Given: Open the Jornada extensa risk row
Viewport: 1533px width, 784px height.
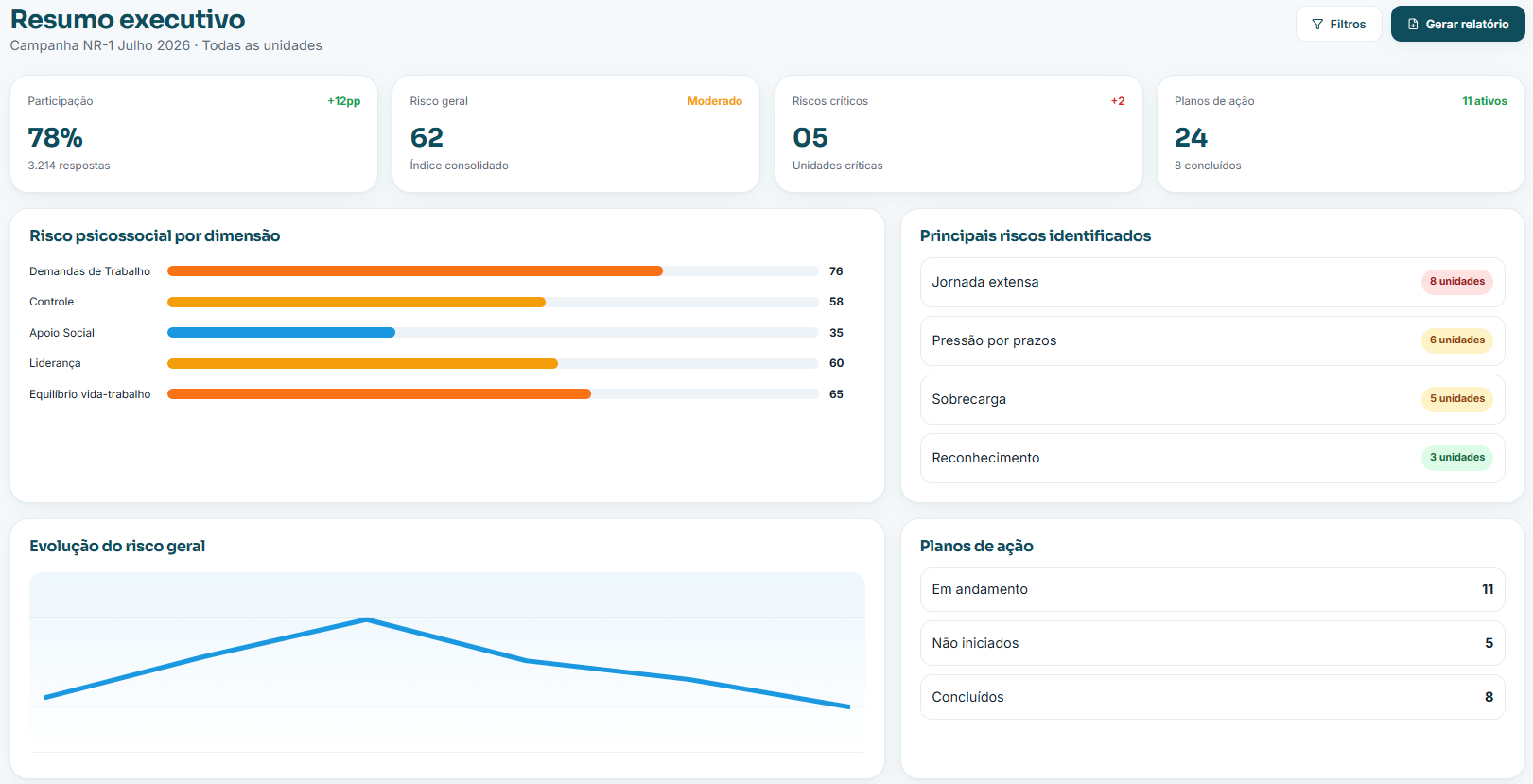Looking at the screenshot, I should pos(1212,282).
